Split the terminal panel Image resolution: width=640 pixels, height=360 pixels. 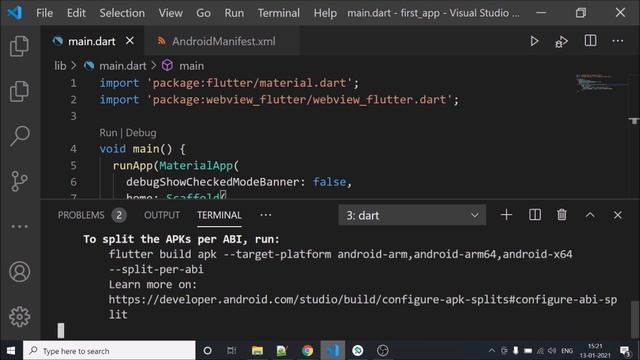tap(535, 215)
